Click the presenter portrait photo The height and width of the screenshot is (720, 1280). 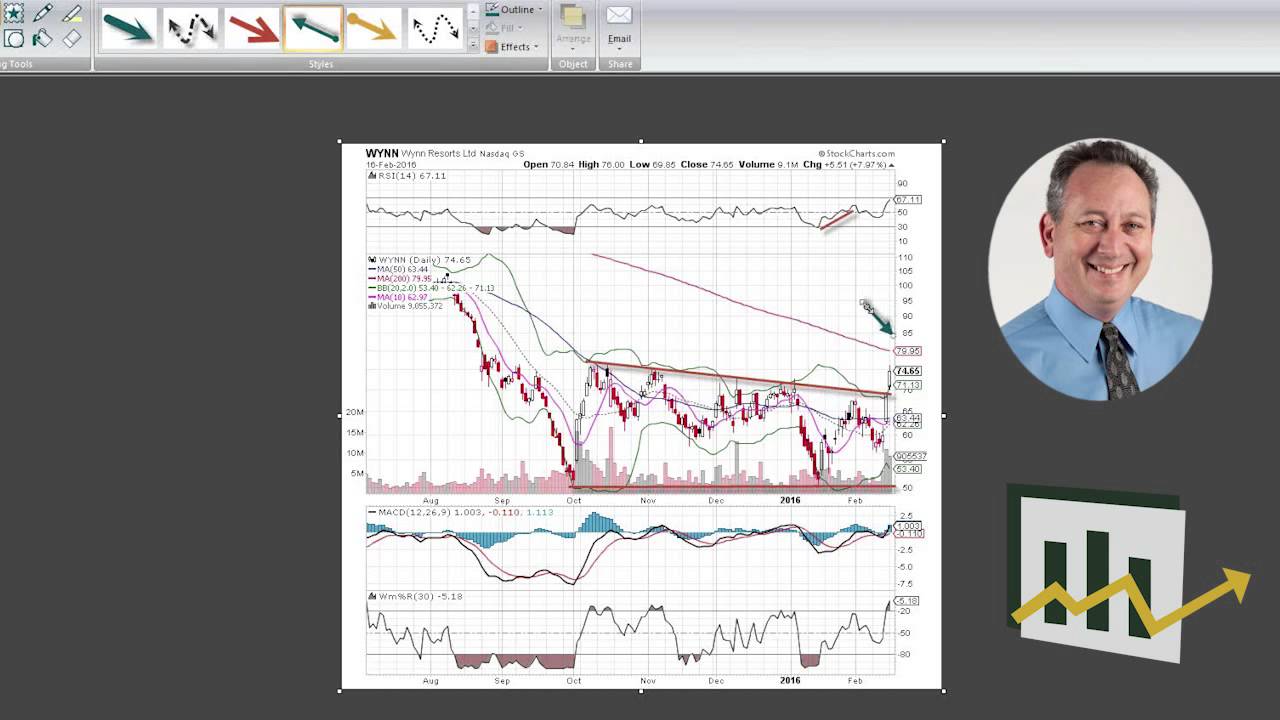[x=1100, y=270]
